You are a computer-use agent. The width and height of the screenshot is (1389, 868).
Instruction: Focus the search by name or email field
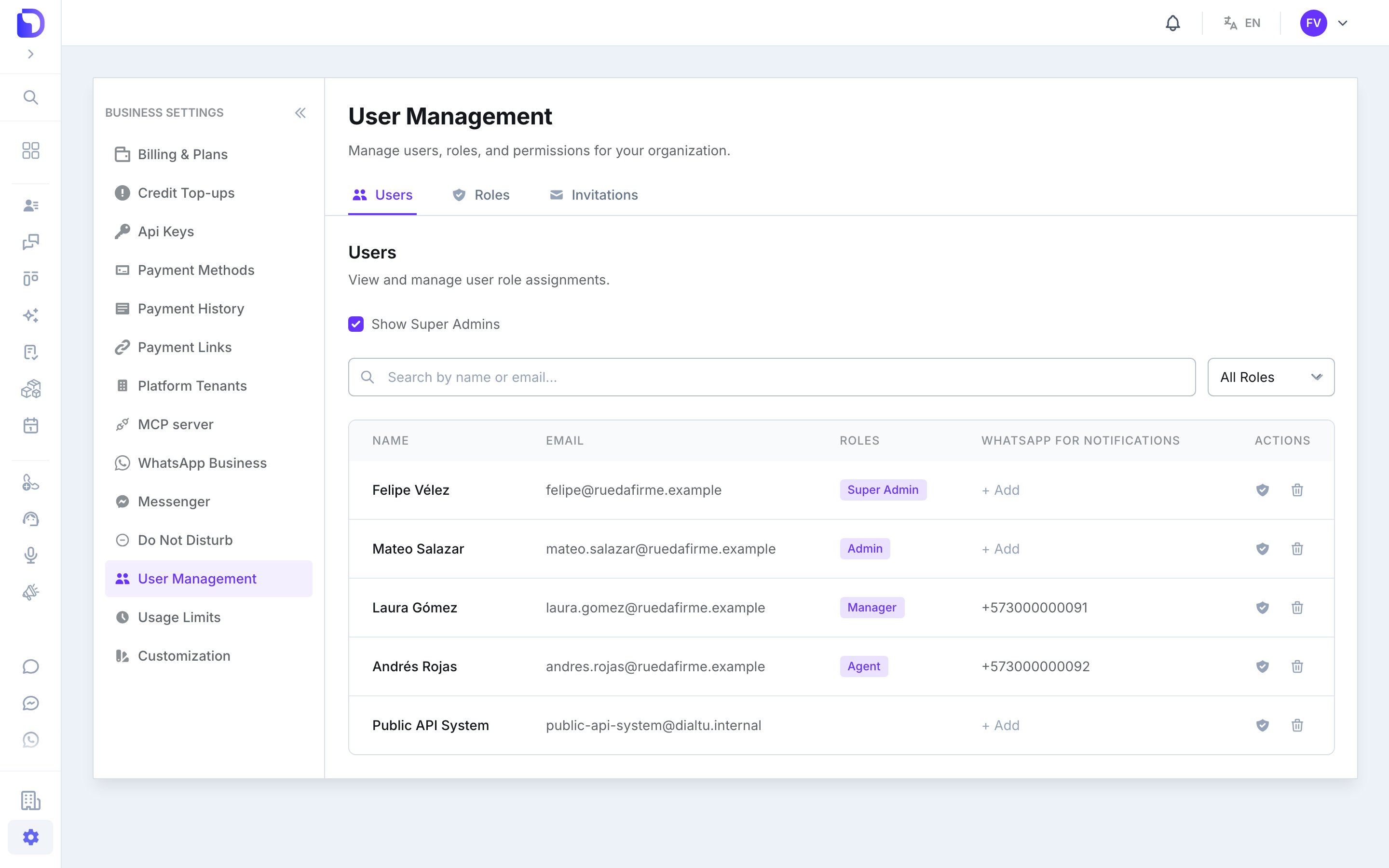[771, 377]
